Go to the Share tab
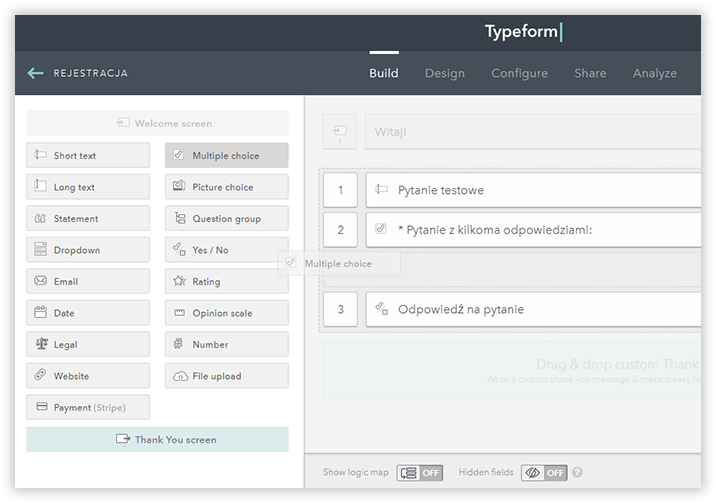716x503 pixels. [590, 73]
